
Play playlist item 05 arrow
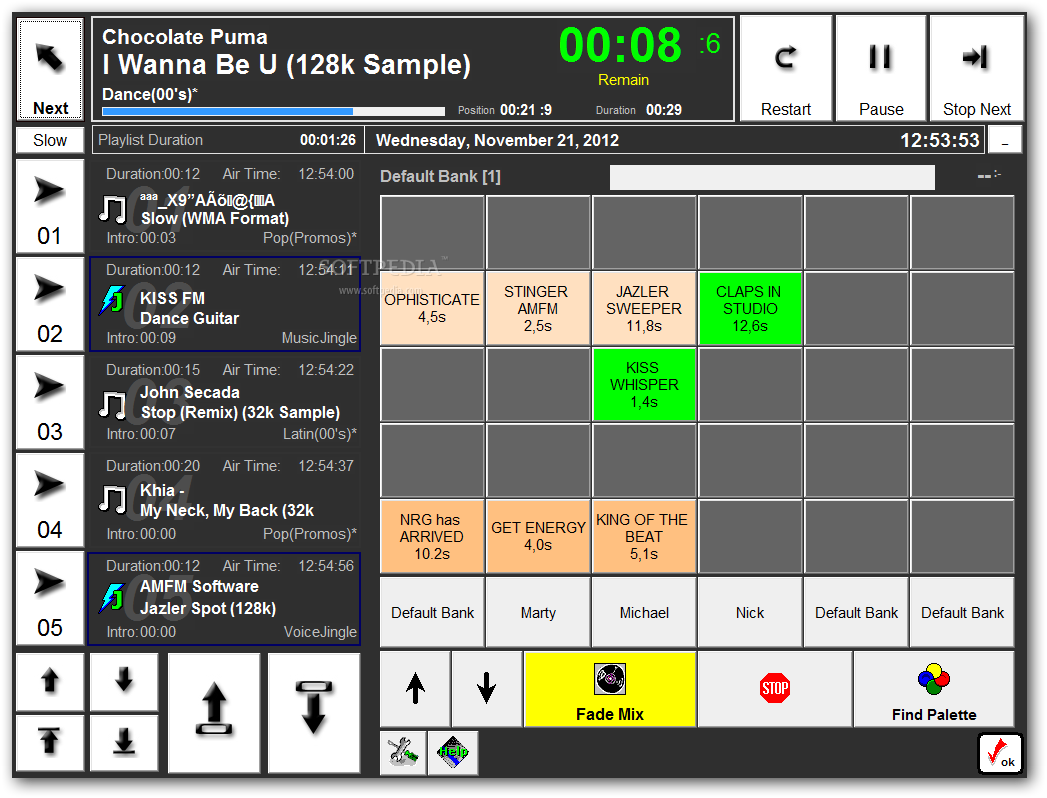point(50,599)
